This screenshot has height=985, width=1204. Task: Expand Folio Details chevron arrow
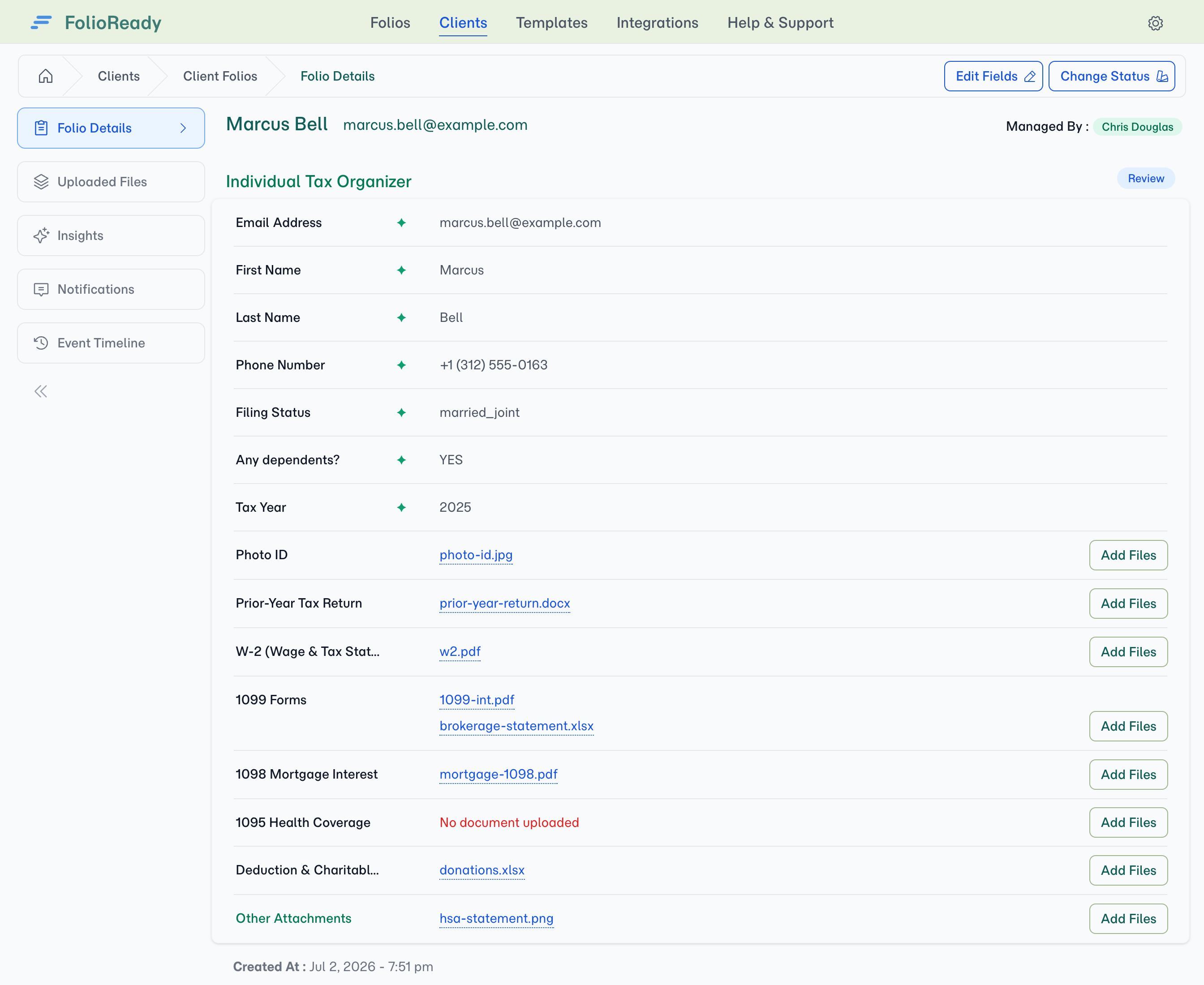click(183, 128)
